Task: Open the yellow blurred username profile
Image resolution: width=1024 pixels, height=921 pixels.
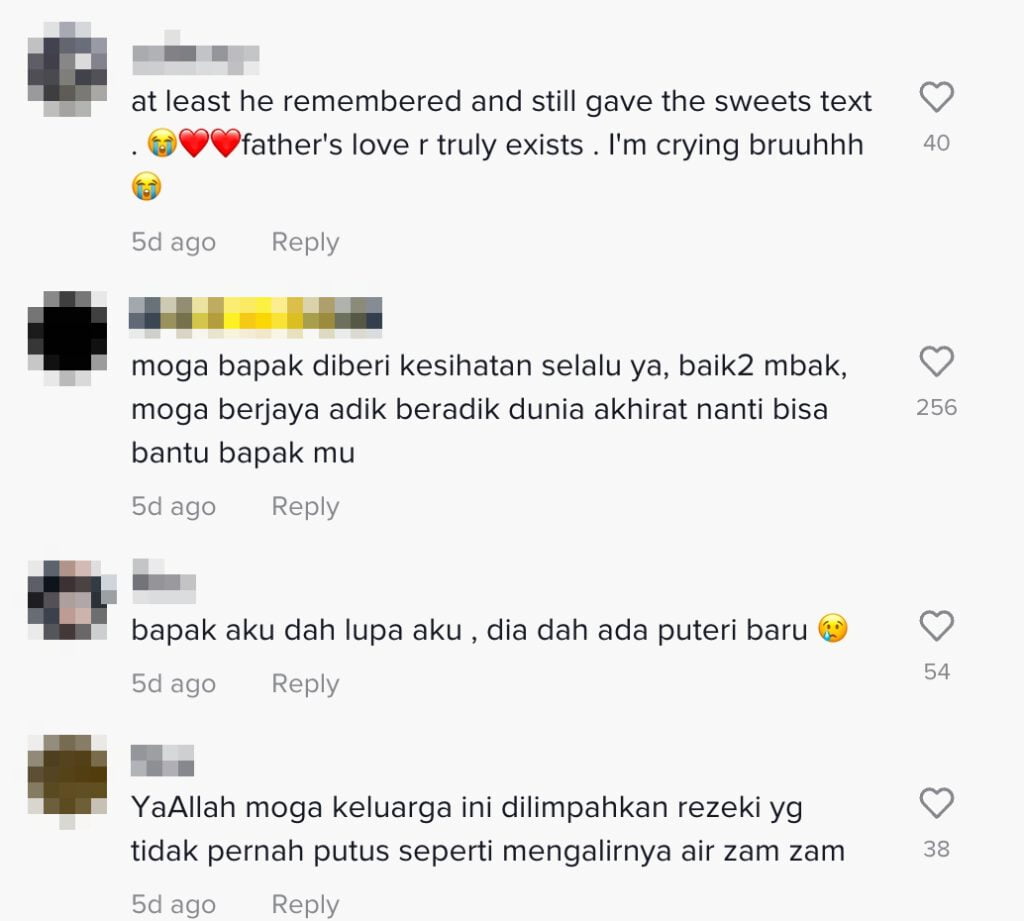Action: click(255, 317)
